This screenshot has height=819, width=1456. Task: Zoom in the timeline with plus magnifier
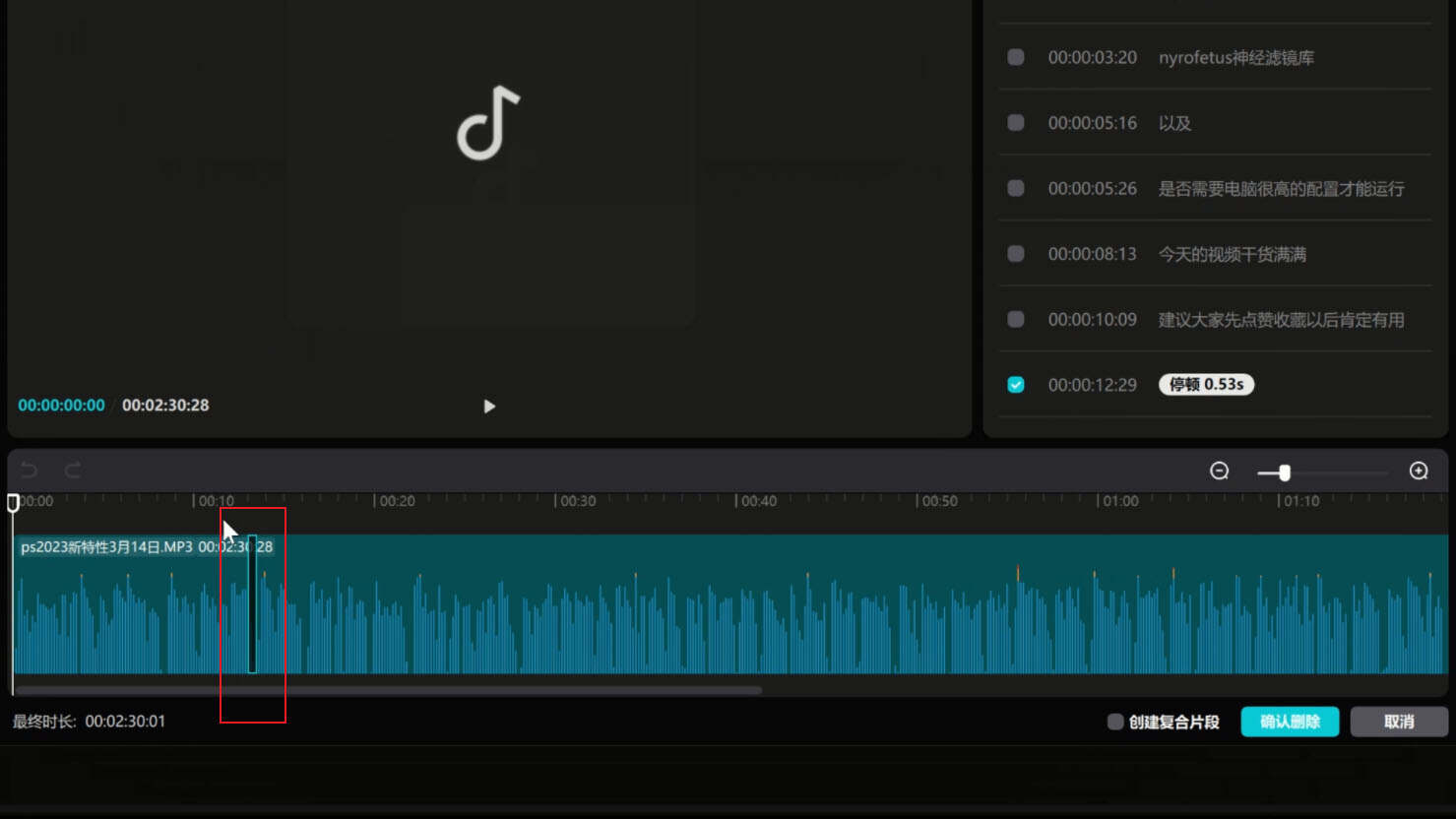[1419, 472]
